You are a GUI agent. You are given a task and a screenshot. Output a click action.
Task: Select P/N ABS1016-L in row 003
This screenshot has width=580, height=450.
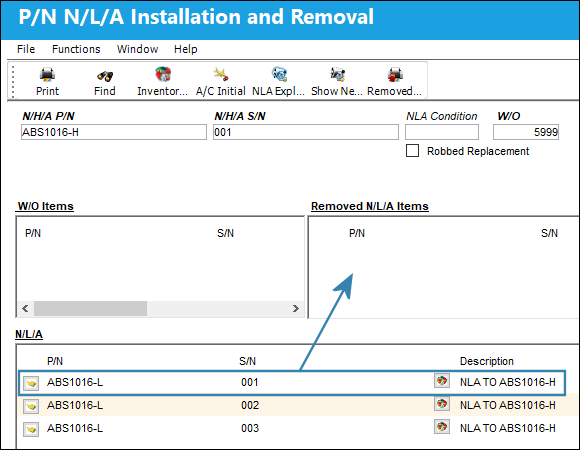(75, 428)
